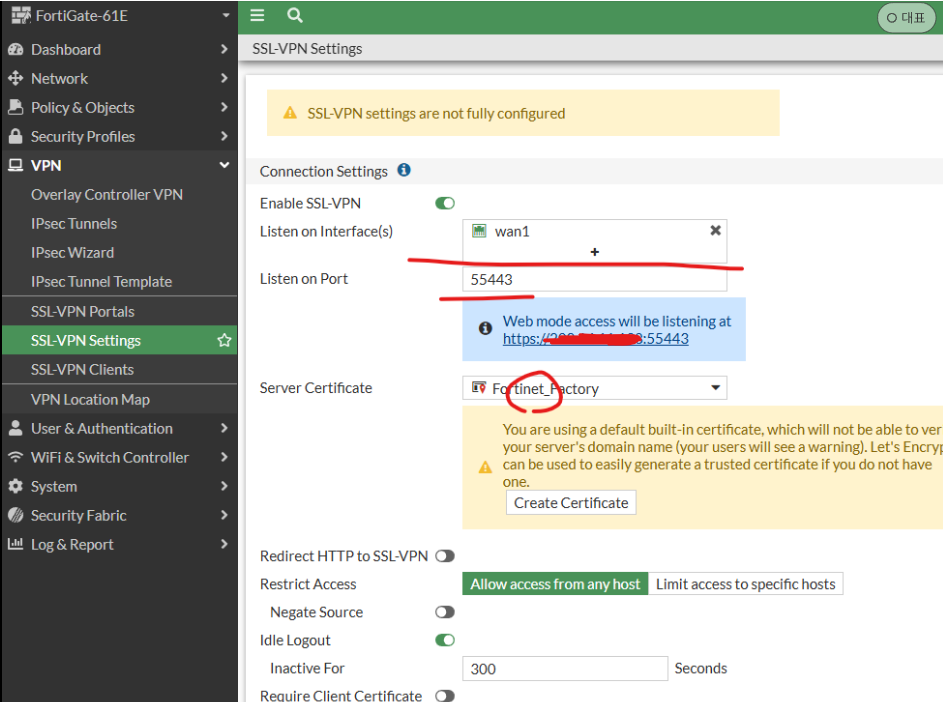Click the User & Authentication person icon
Screen dimensions: 943x702
tap(16, 428)
